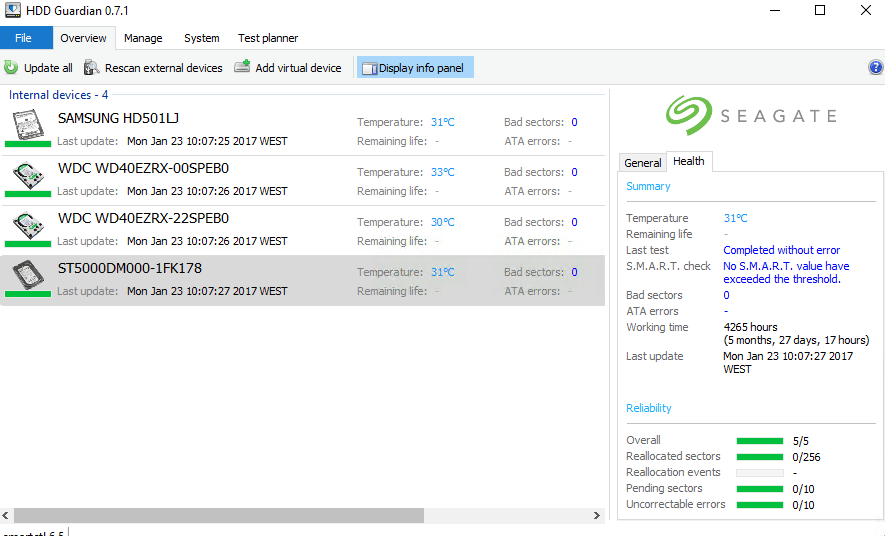Select the WDC WD40EZRX-00SPEB0 drive icon

(28, 177)
